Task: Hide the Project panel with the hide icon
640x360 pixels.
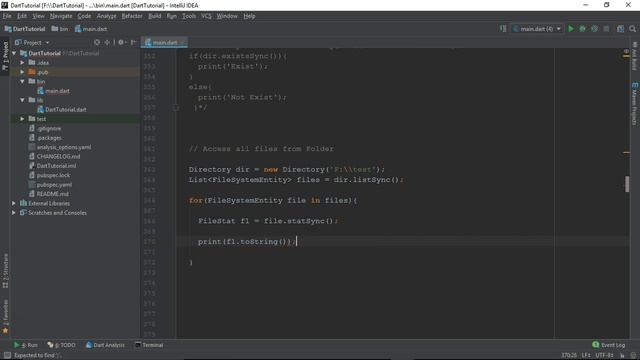Action: pyautogui.click(x=133, y=42)
